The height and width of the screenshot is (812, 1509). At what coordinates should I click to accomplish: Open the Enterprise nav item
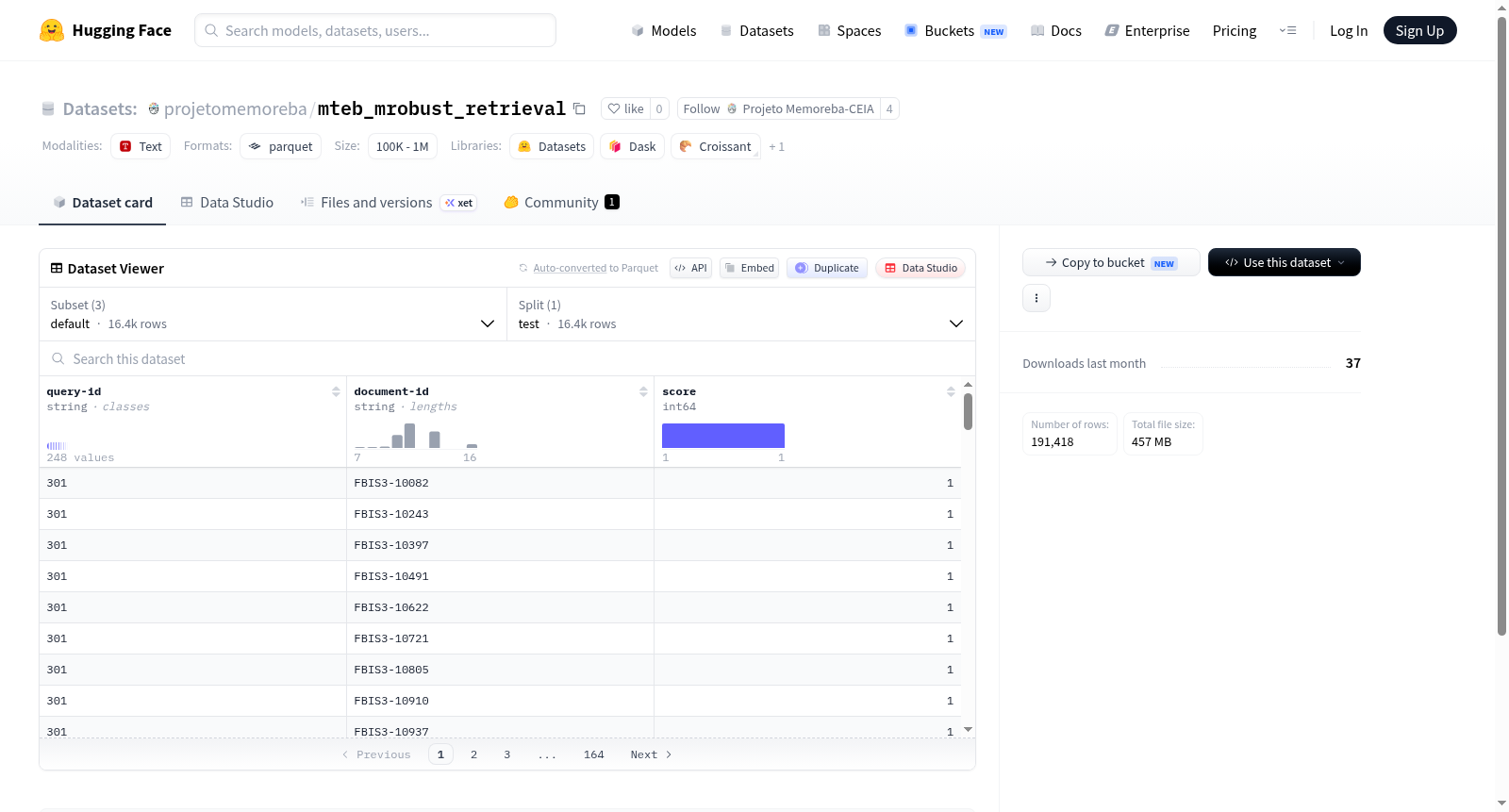[x=1147, y=31]
